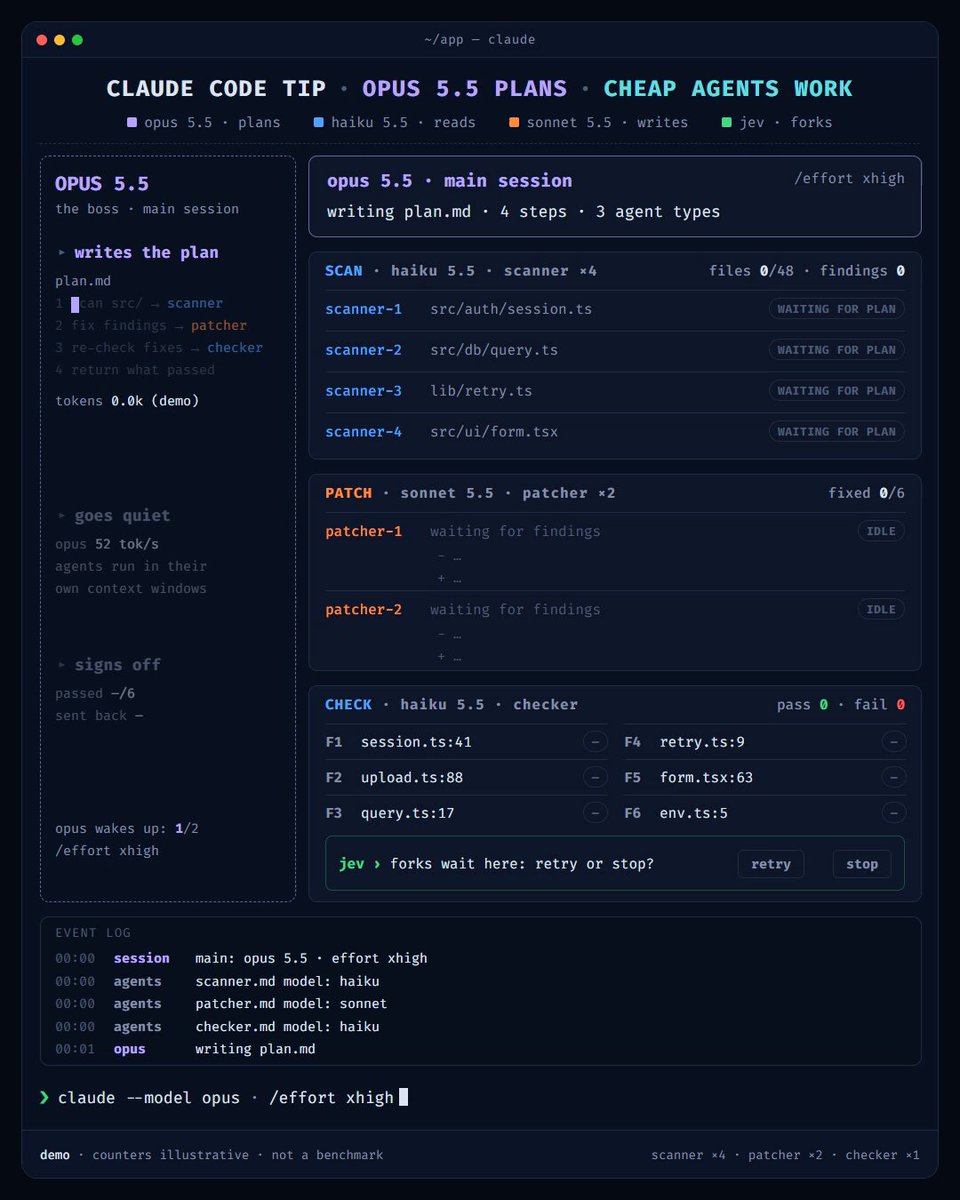Image resolution: width=960 pixels, height=1200 pixels.
Task: Expand the "writes the plan" triangle
Action: [x=62, y=253]
